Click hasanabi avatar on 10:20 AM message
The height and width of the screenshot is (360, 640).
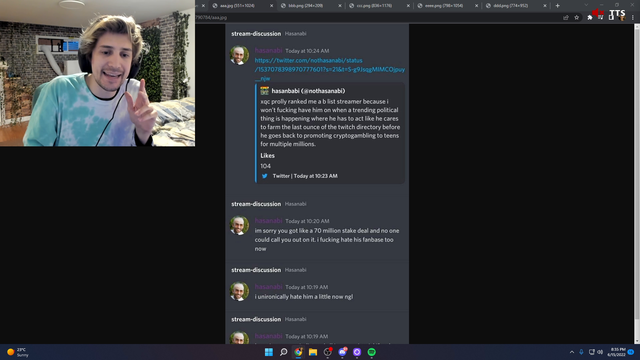239,225
